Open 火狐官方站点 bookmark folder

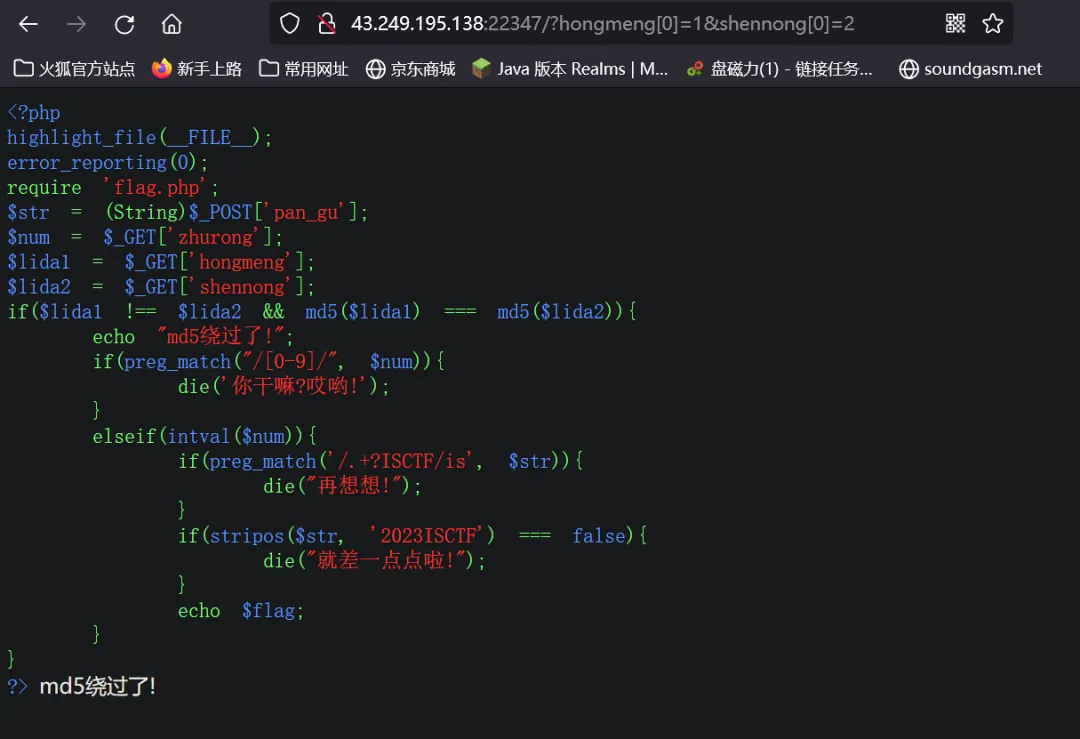coord(74,69)
